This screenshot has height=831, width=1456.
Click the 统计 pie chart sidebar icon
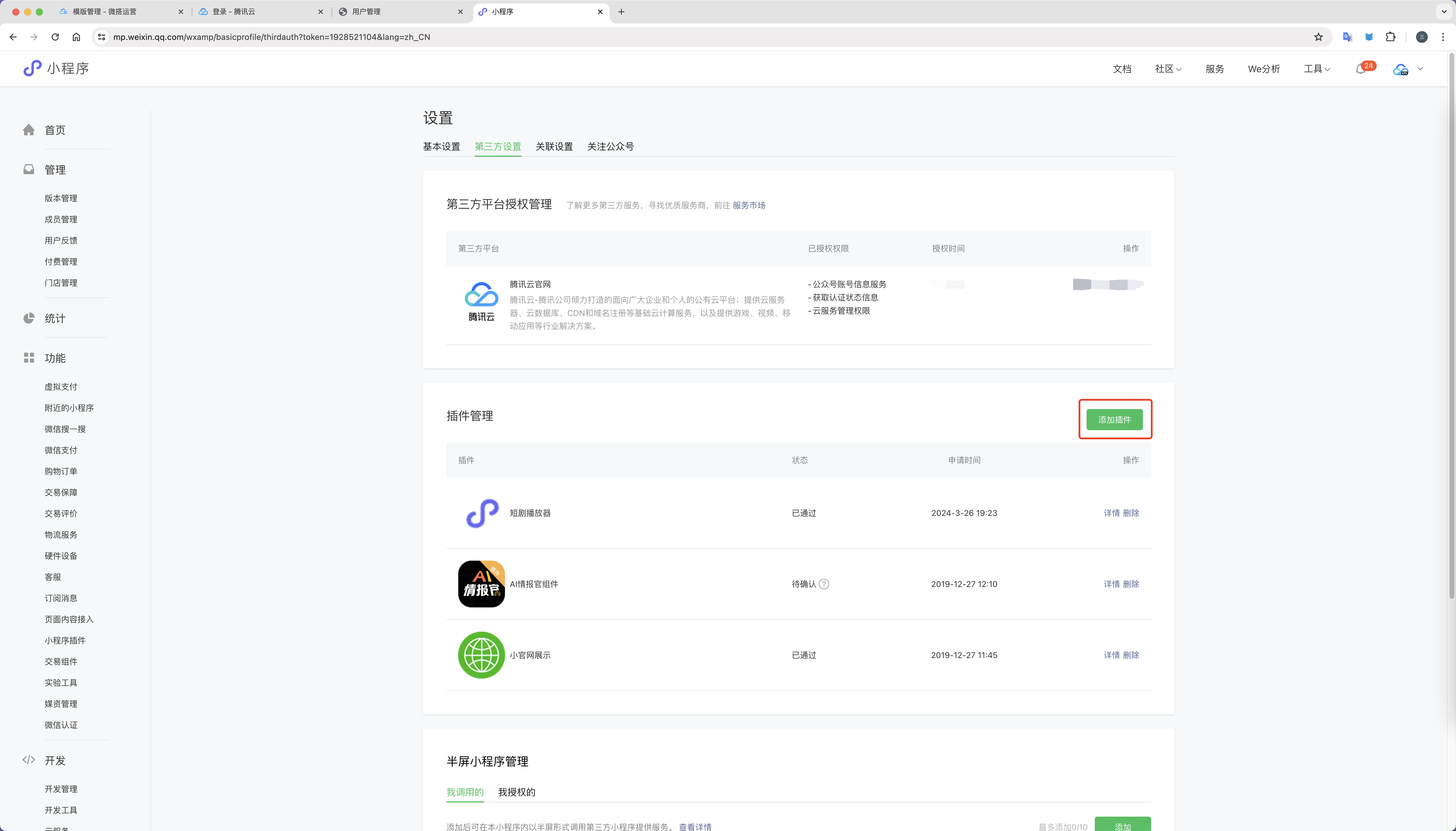(29, 319)
